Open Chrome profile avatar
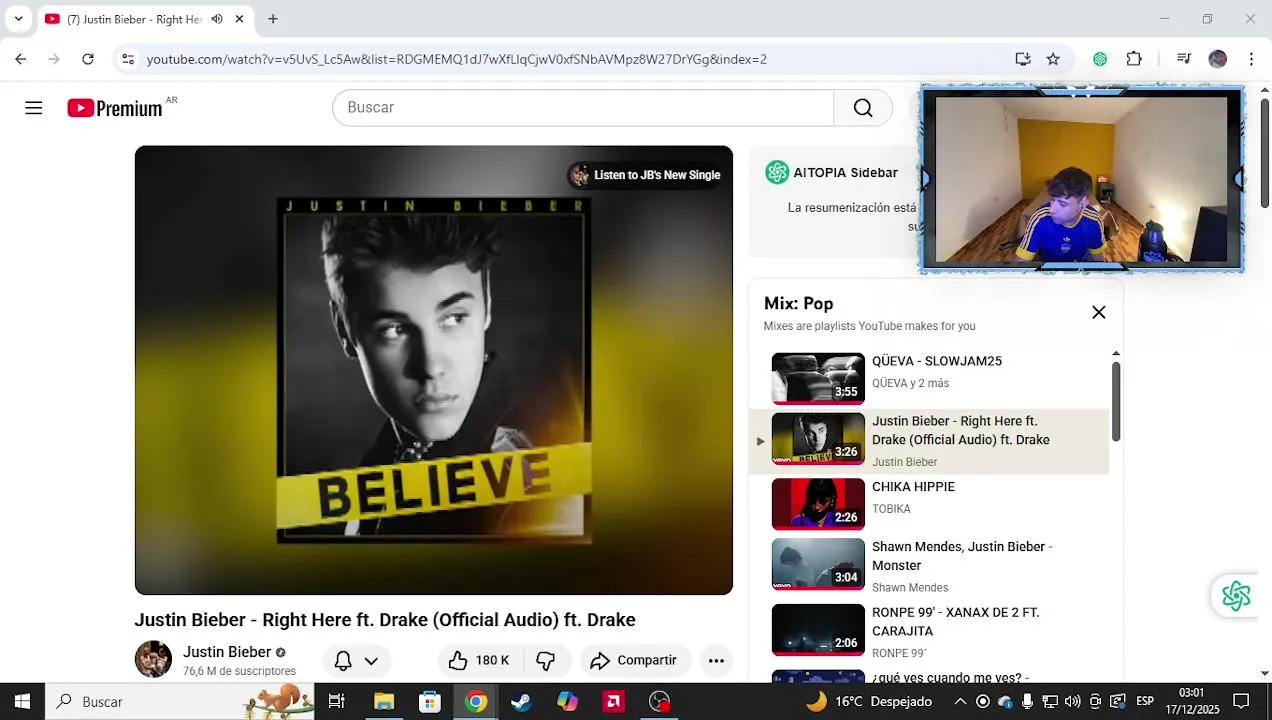Image resolution: width=1272 pixels, height=720 pixels. [x=1217, y=59]
